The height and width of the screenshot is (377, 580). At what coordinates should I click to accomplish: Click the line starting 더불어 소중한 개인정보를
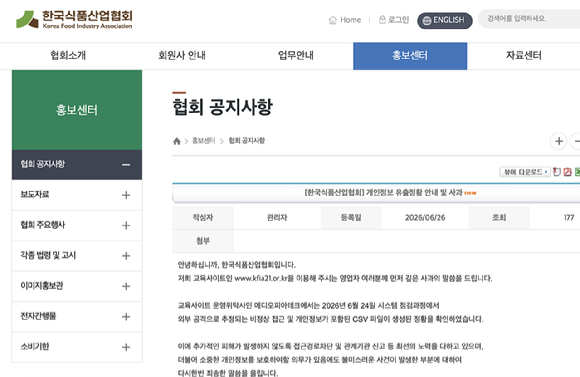coord(320,360)
